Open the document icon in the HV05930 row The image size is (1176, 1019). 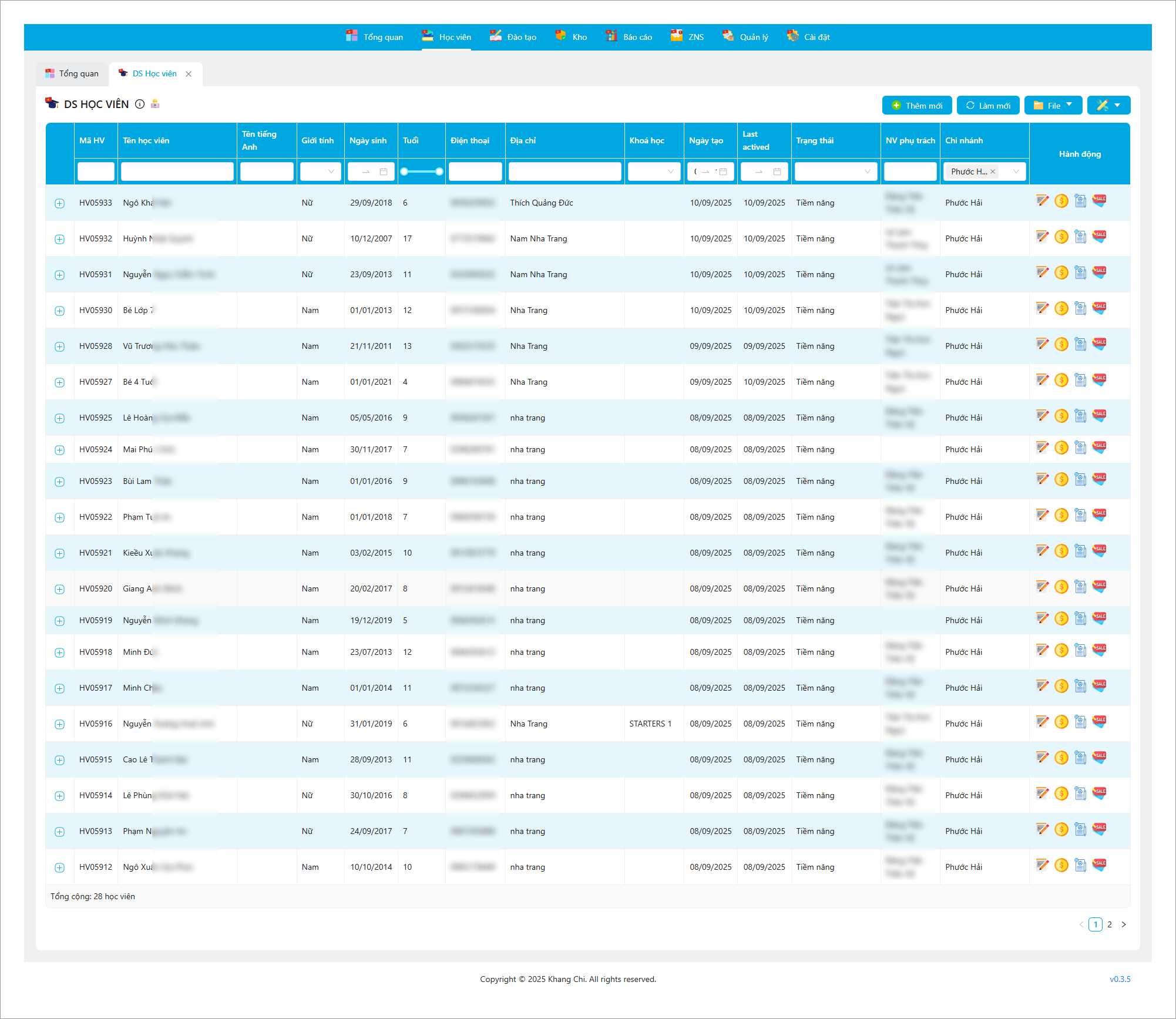click(1080, 308)
